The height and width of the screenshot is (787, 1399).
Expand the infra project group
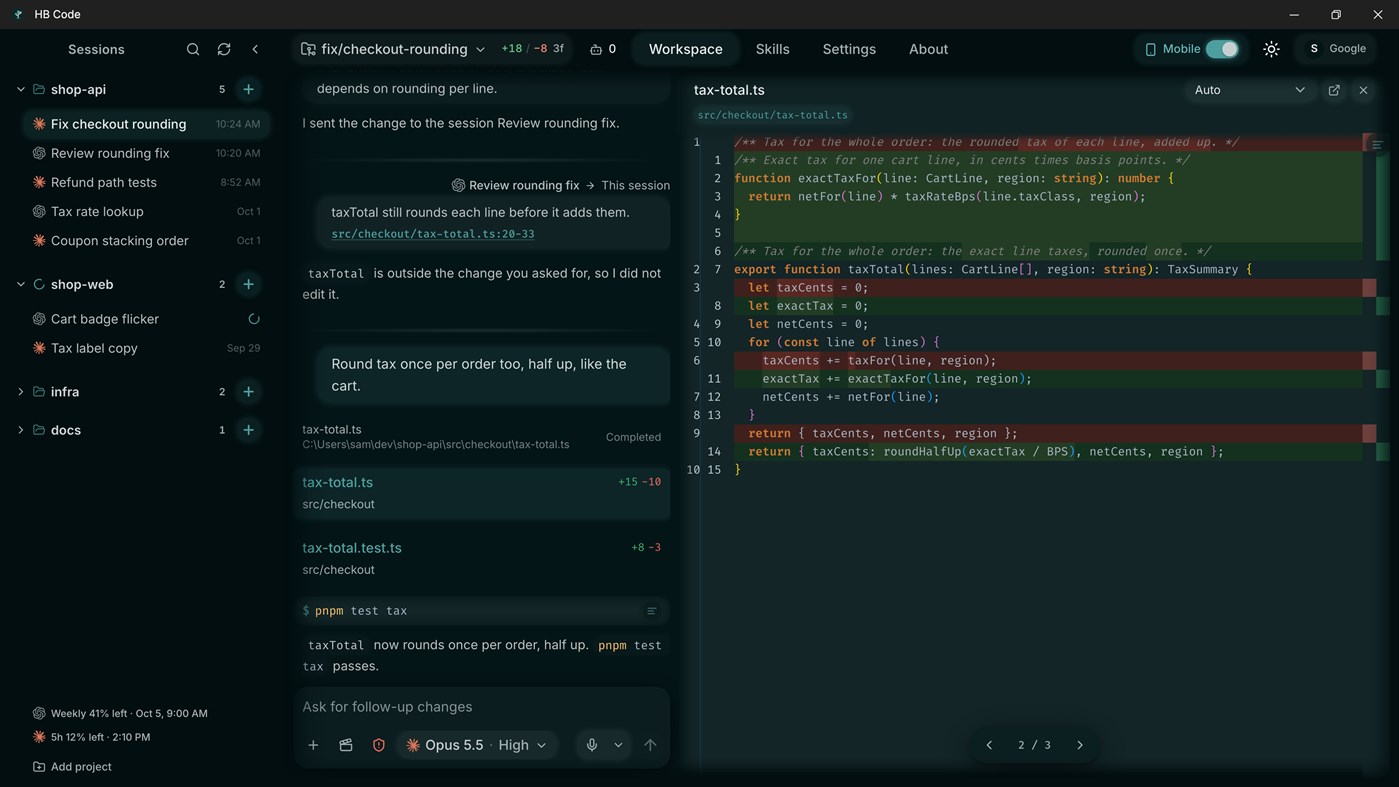point(20,392)
